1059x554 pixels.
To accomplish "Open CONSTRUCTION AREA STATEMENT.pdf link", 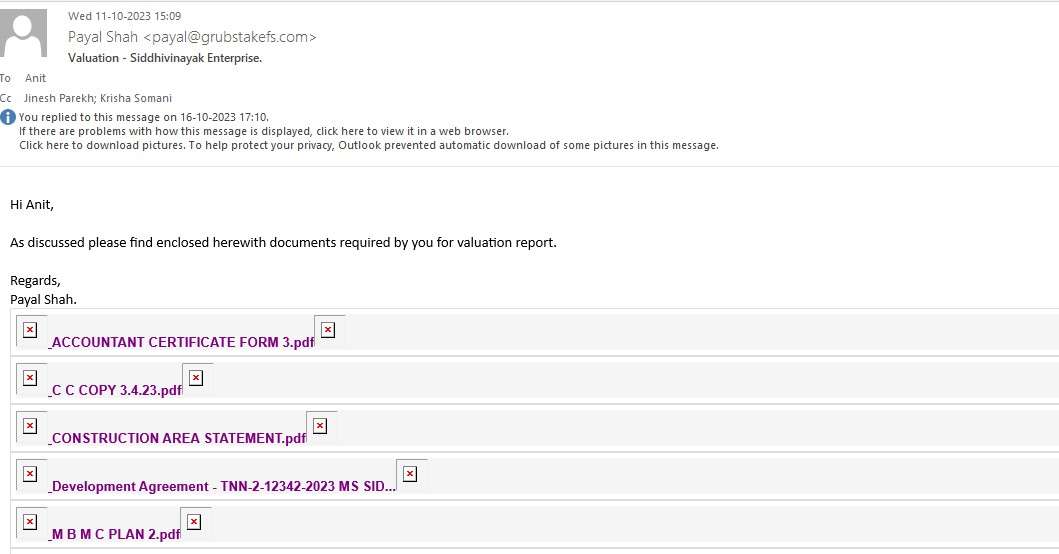I will click(178, 438).
